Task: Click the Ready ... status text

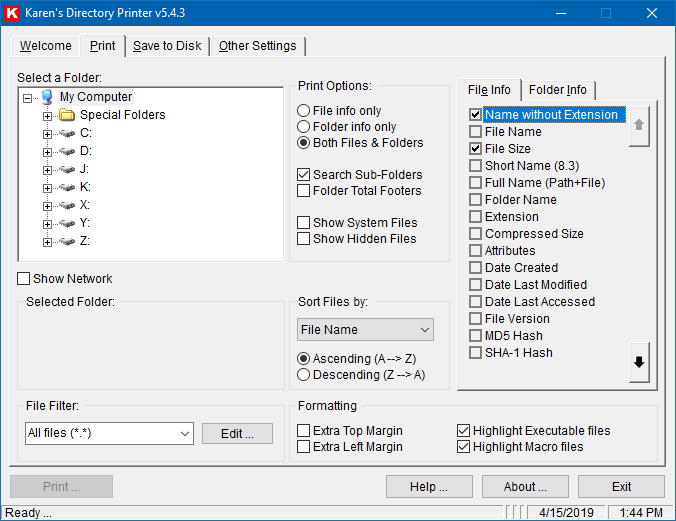Action: (x=28, y=513)
